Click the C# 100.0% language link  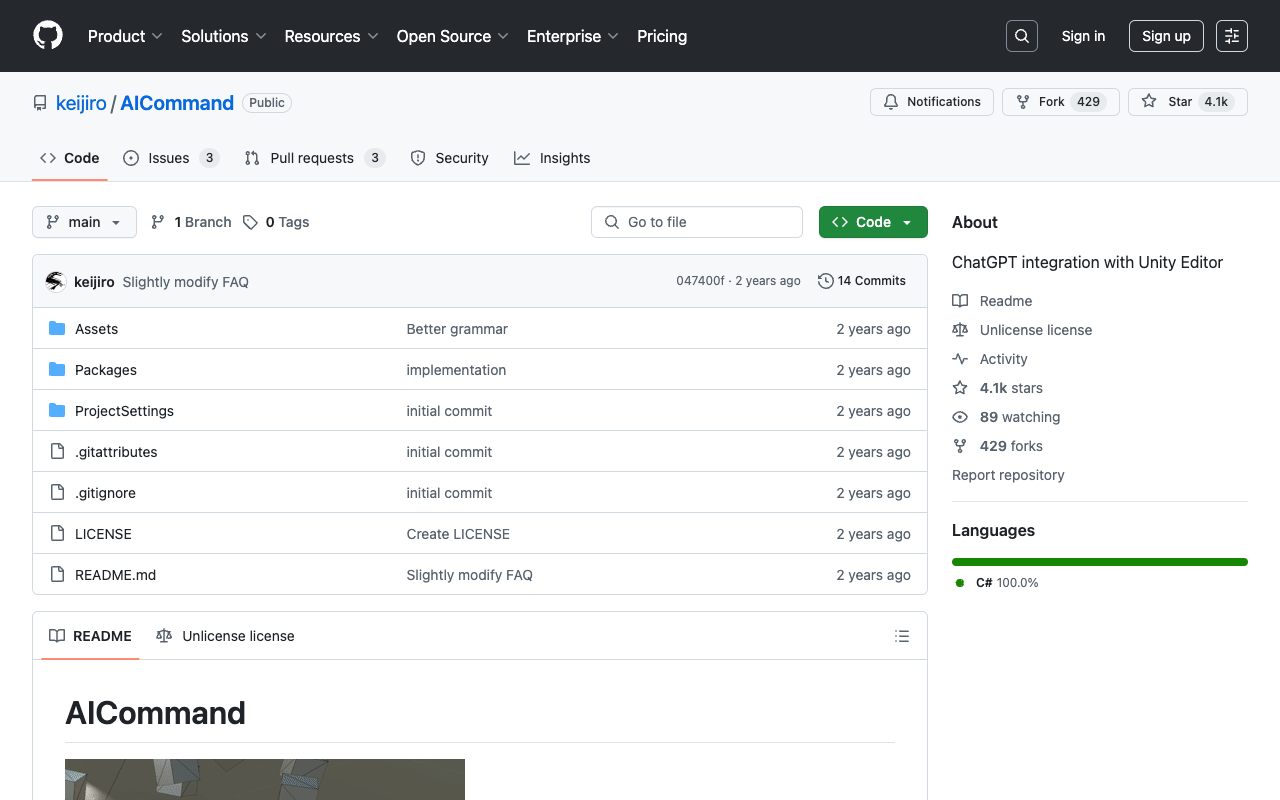pos(997,582)
